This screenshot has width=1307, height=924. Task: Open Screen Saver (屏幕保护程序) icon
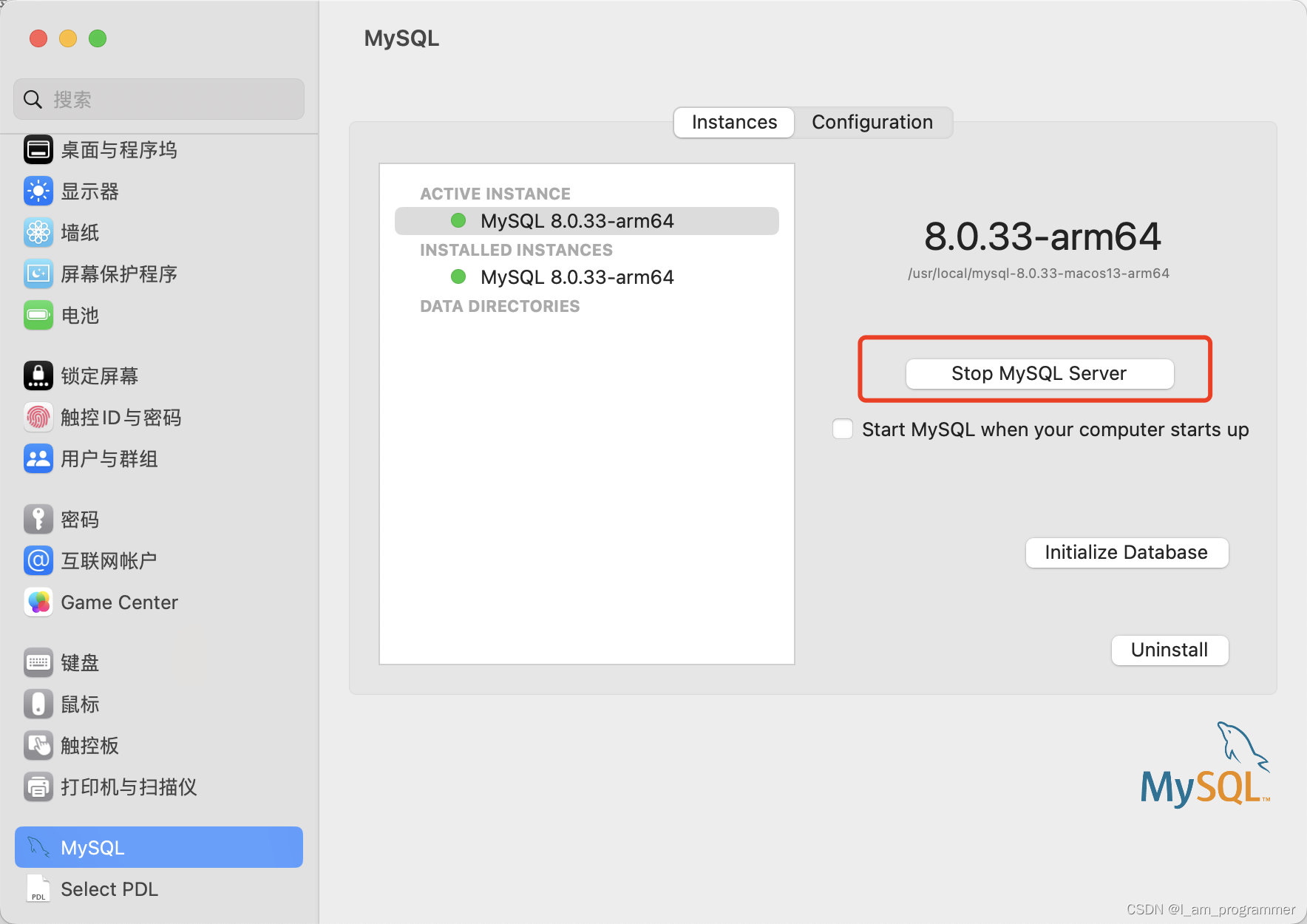(38, 274)
